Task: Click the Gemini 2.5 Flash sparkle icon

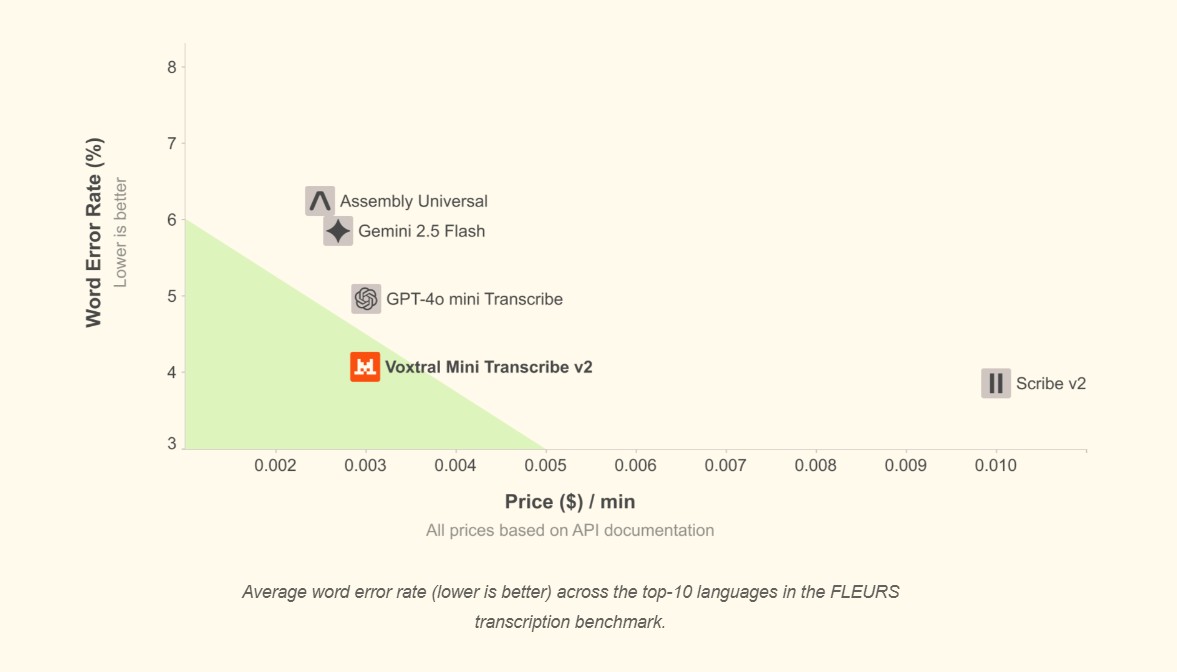Action: [338, 231]
